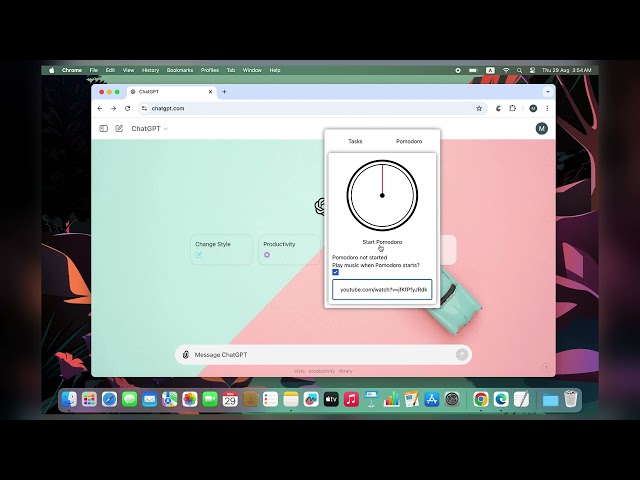The width and height of the screenshot is (640, 480).
Task: Uncheck the play music when Pomodoro starts checkbox
Action: pyautogui.click(x=336, y=272)
